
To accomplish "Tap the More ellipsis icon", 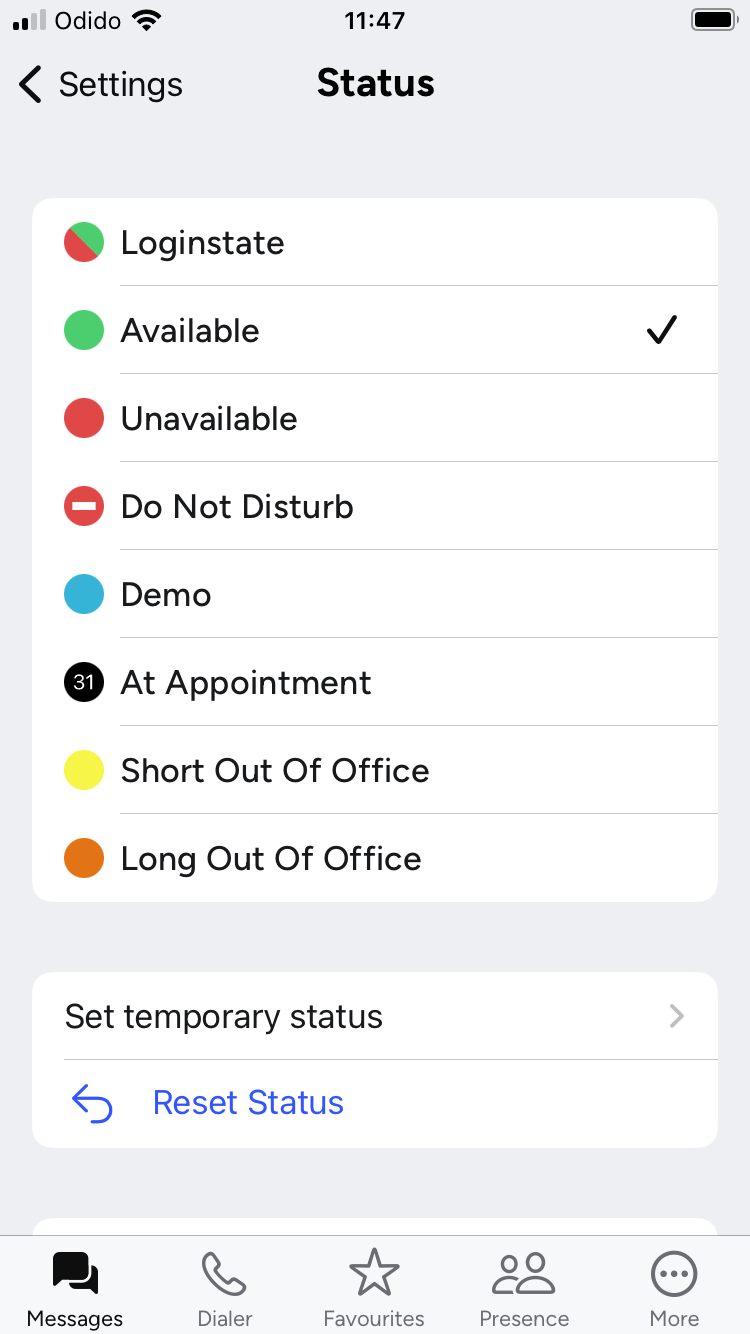I will [674, 1273].
